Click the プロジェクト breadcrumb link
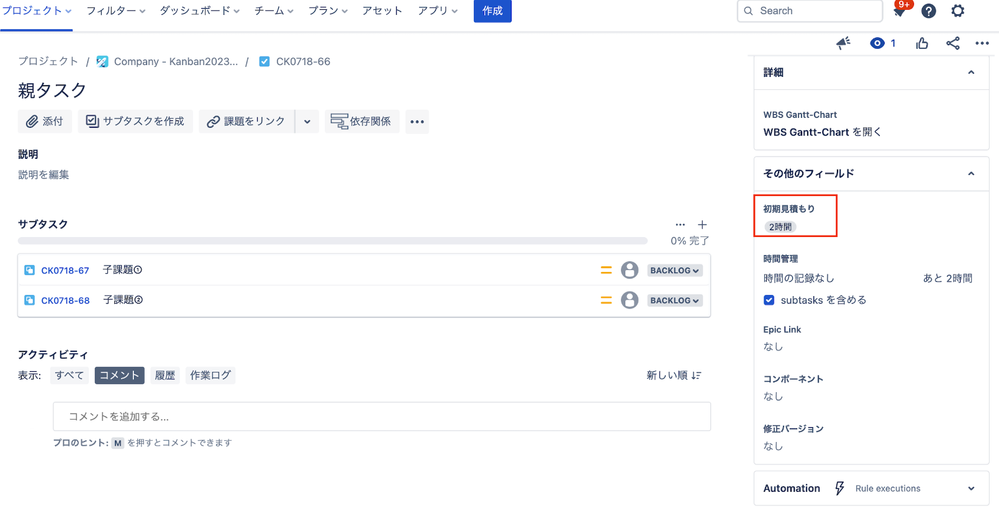999x509 pixels. (x=48, y=62)
